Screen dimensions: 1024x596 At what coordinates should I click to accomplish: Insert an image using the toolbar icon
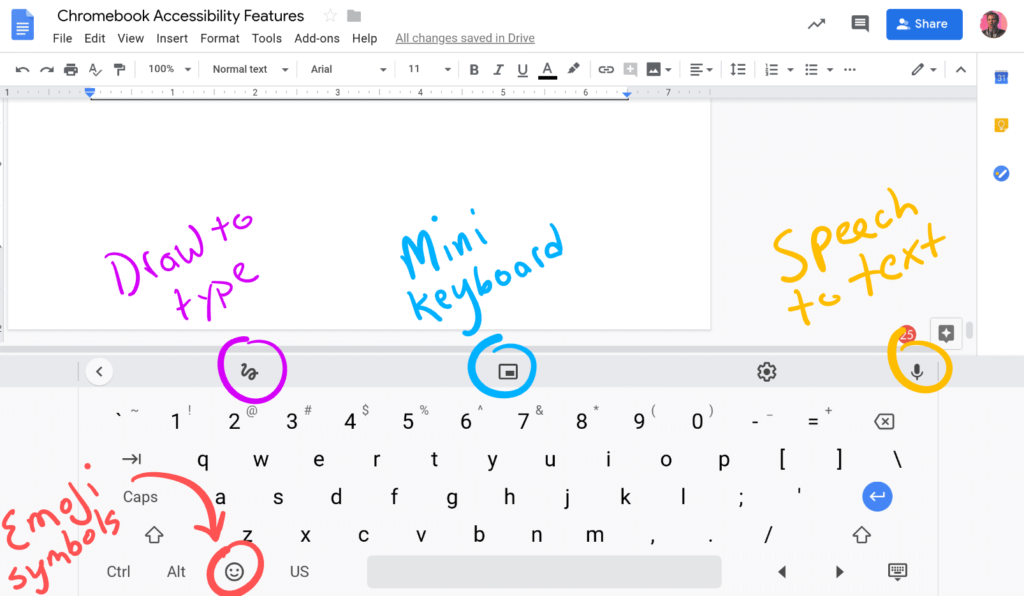click(x=655, y=69)
